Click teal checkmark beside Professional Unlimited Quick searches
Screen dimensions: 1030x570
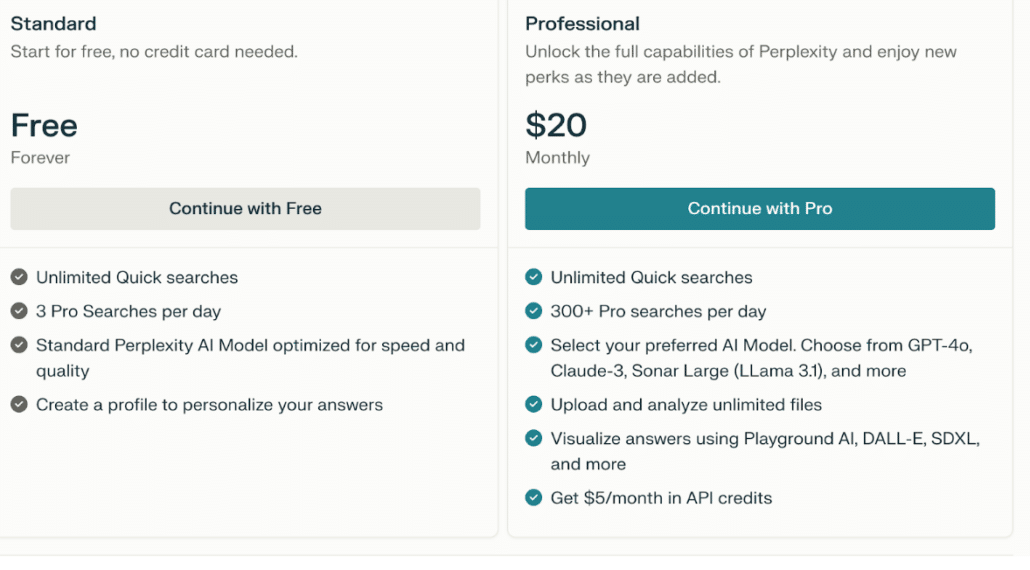click(533, 277)
